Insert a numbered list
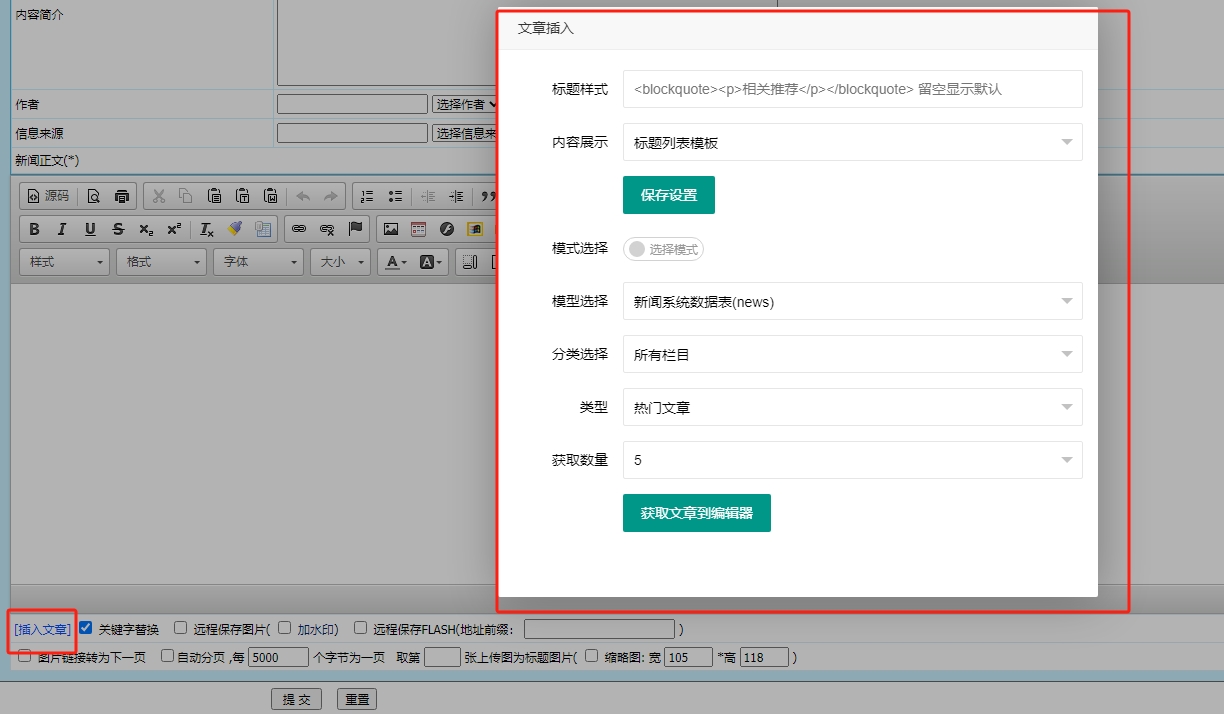1224x714 pixels. (366, 196)
